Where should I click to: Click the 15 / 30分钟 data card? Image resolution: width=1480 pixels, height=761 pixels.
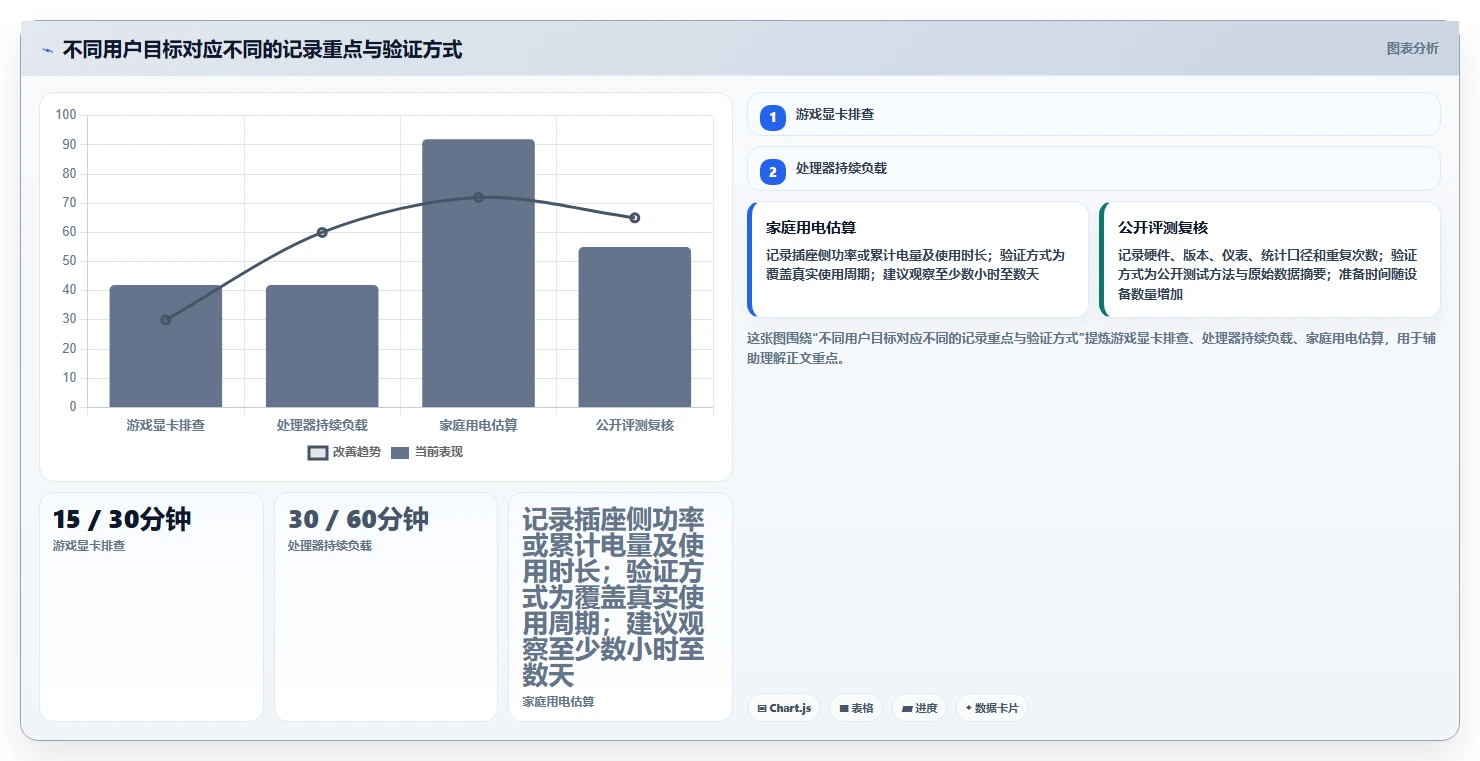pyautogui.click(x=151, y=606)
